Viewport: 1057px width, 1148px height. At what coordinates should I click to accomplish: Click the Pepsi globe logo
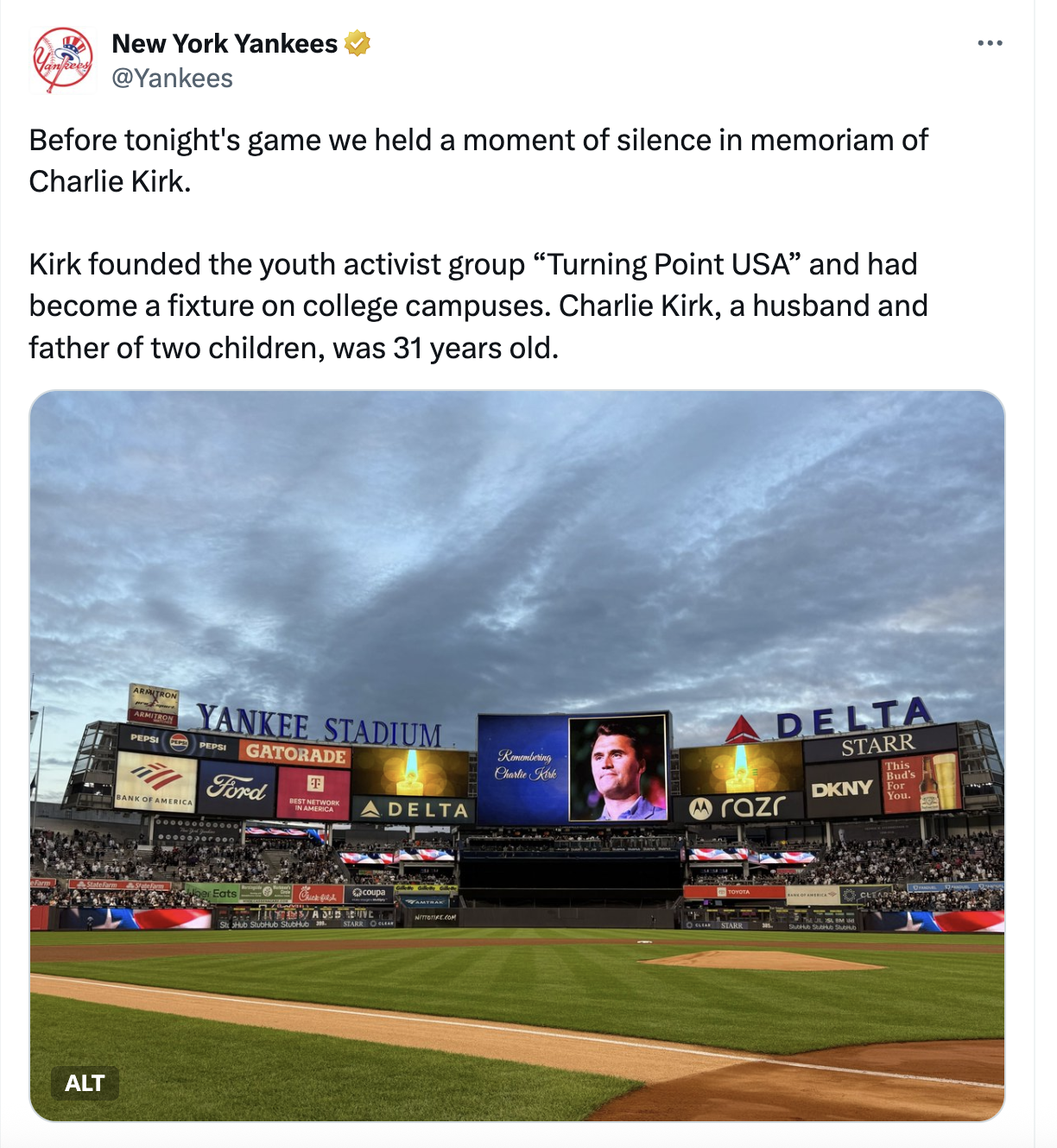(178, 741)
